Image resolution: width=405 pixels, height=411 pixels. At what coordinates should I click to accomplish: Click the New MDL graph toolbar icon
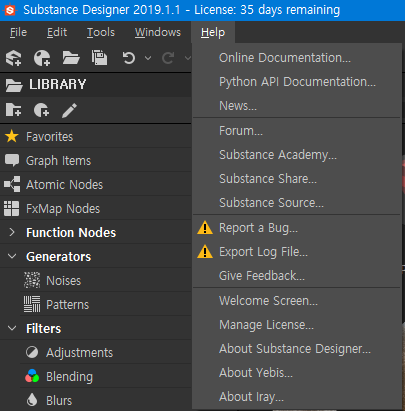pos(42,58)
